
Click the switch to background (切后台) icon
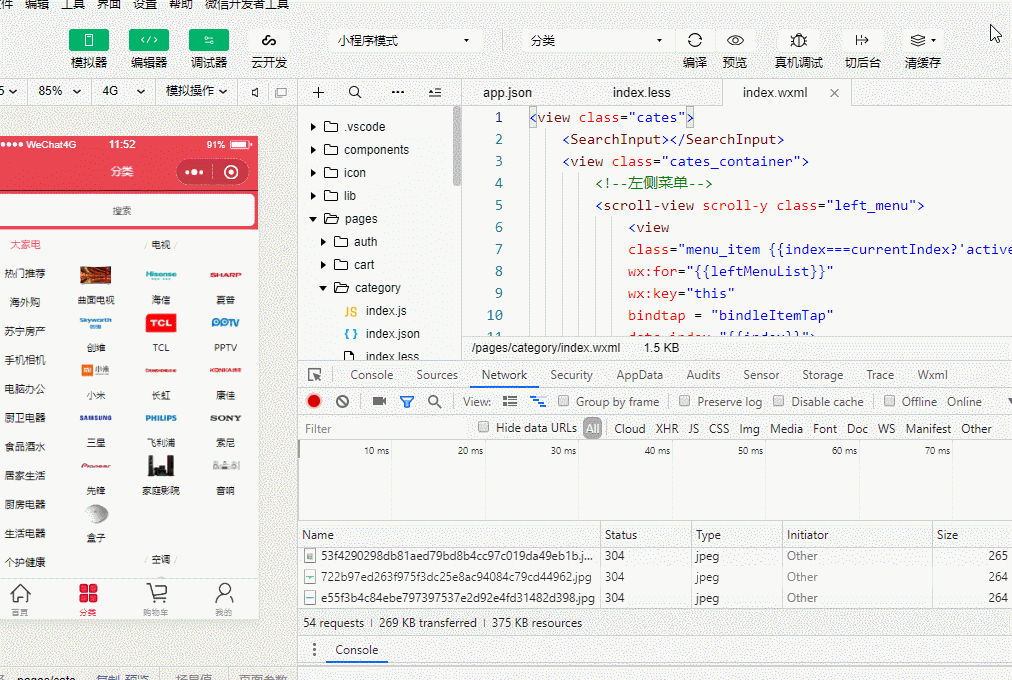(x=862, y=40)
